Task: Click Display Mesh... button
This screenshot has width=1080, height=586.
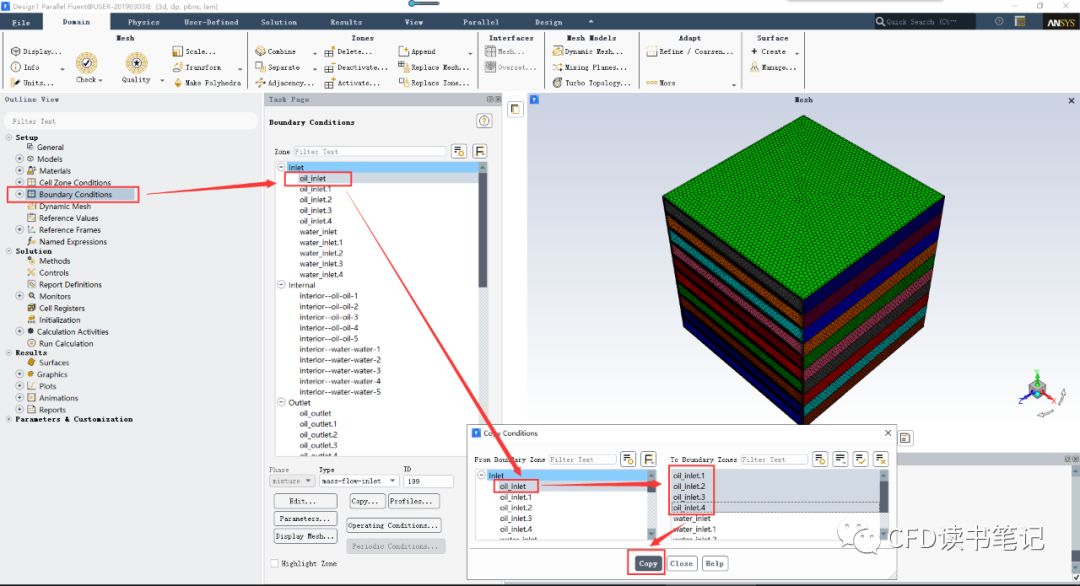Action: click(x=305, y=536)
